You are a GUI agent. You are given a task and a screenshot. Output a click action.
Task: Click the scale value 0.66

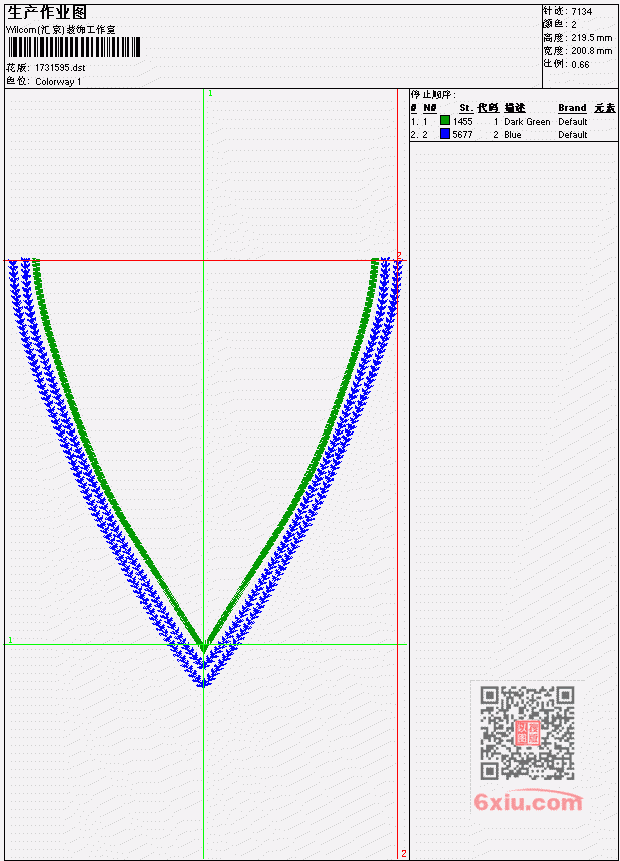click(x=580, y=64)
